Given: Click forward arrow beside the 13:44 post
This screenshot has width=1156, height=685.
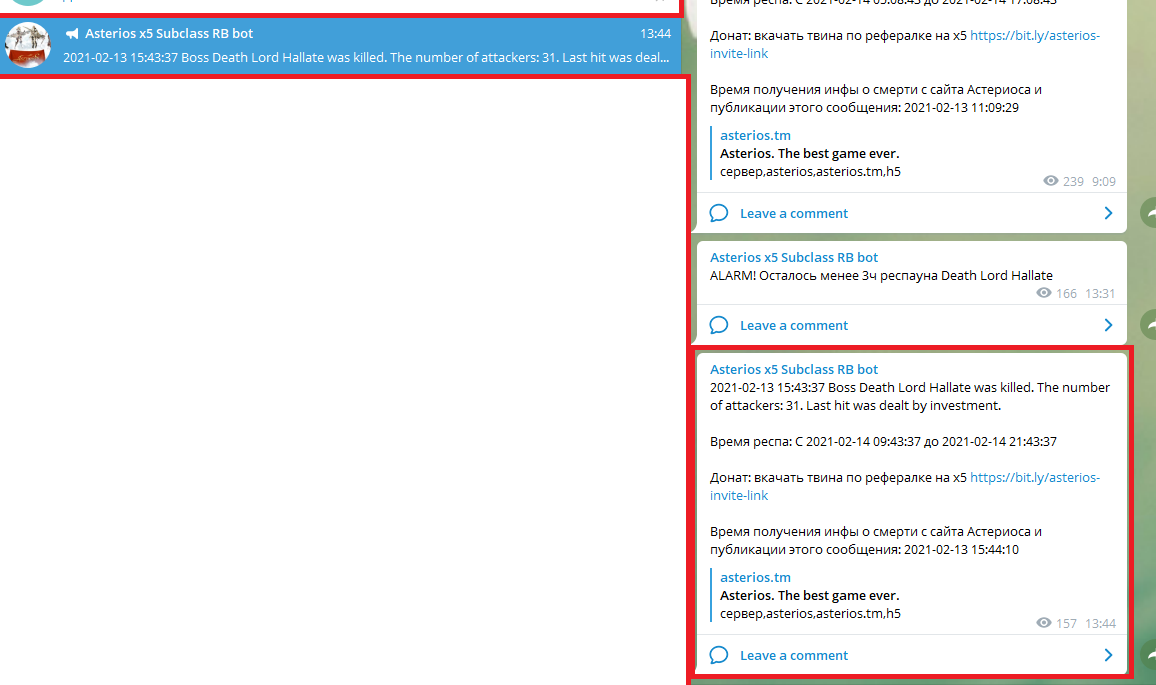Looking at the screenshot, I should pyautogui.click(x=1148, y=654).
